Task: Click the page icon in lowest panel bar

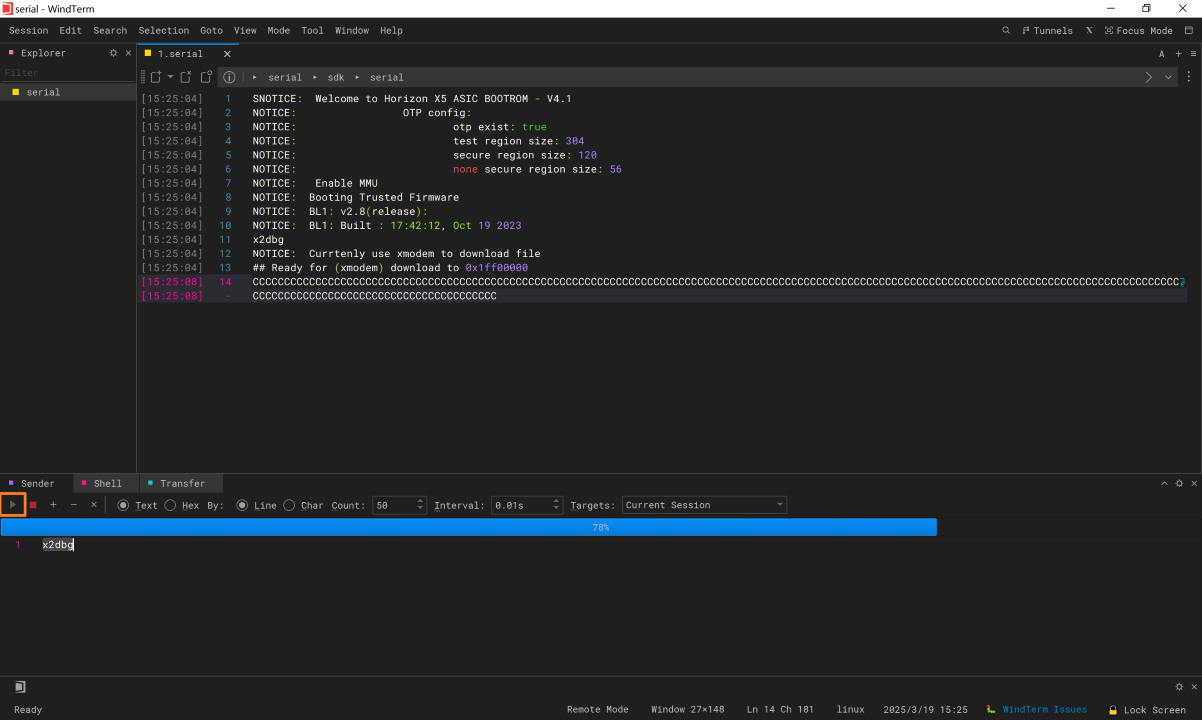Action: tap(20, 687)
